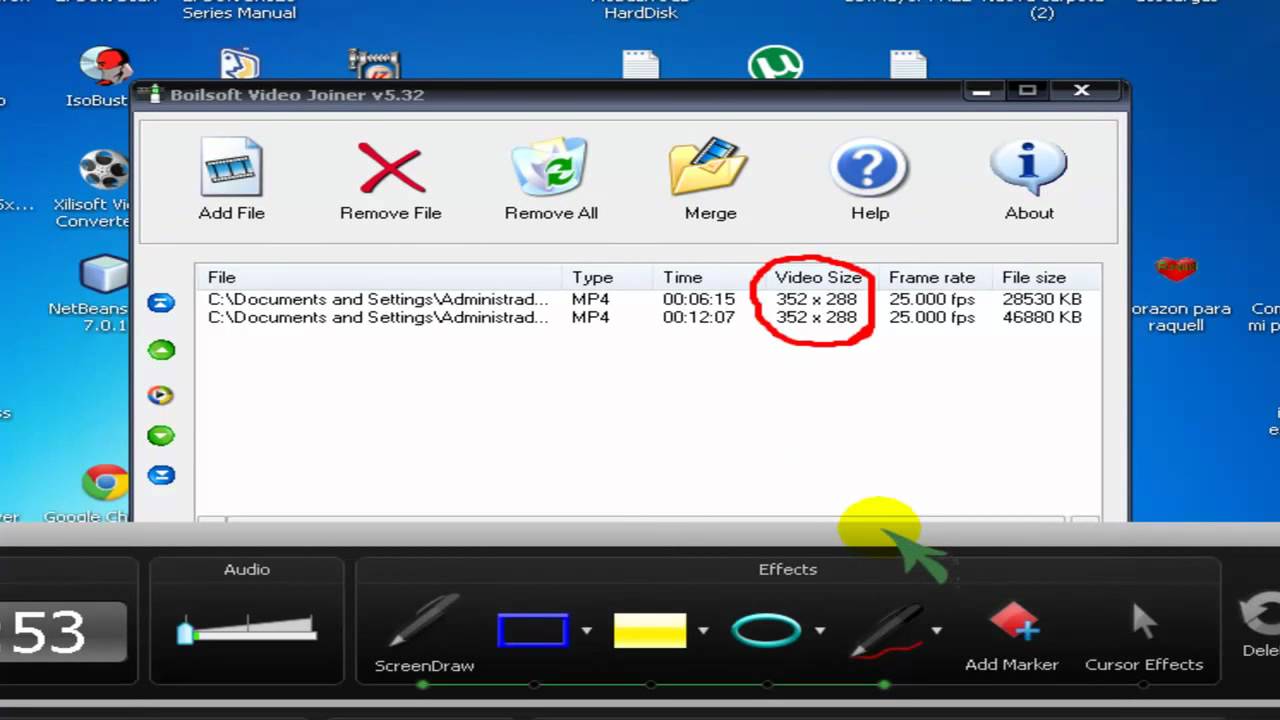The image size is (1280, 720).
Task: Open the corazon para raquell desktop icon
Action: (1176, 293)
